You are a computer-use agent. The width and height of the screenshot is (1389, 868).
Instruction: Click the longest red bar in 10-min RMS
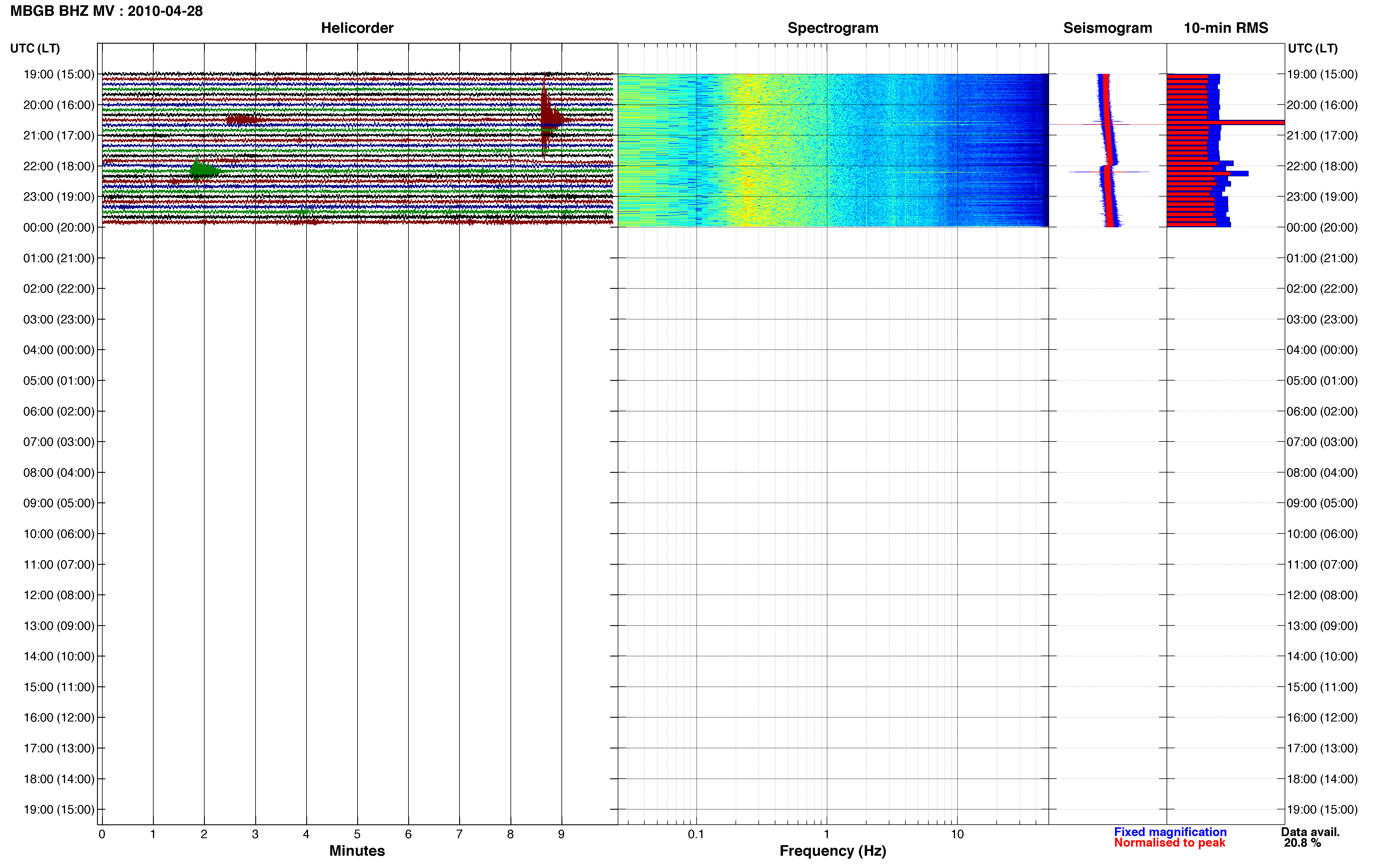click(1225, 122)
